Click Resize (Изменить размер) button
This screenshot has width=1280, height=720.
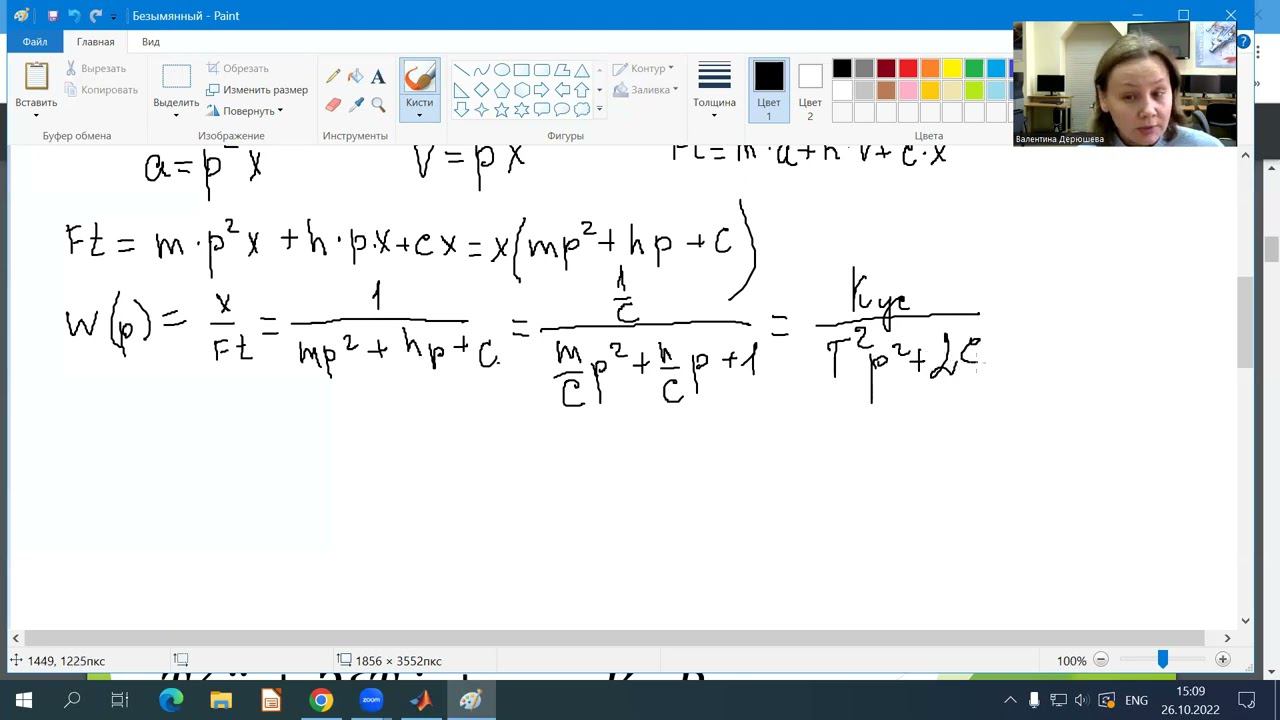pyautogui.click(x=257, y=90)
